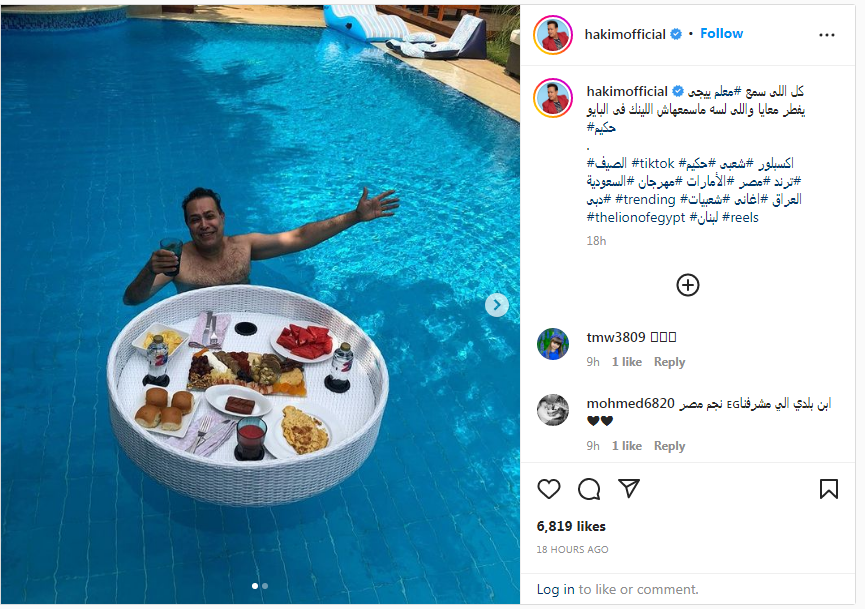This screenshot has width=865, height=609.
Task: Open the #trending hashtag link
Action: coord(645,199)
